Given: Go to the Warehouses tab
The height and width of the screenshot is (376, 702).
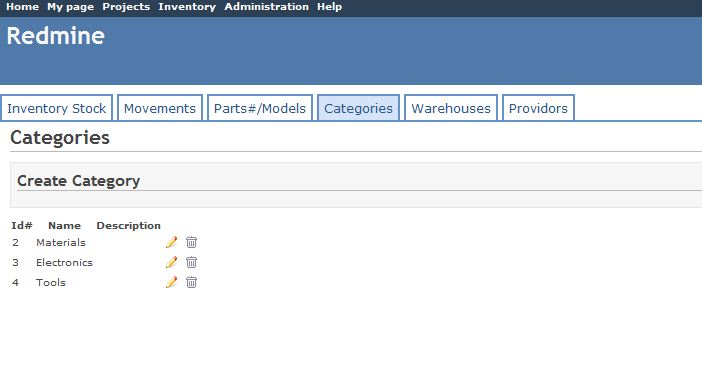Looking at the screenshot, I should pyautogui.click(x=451, y=108).
